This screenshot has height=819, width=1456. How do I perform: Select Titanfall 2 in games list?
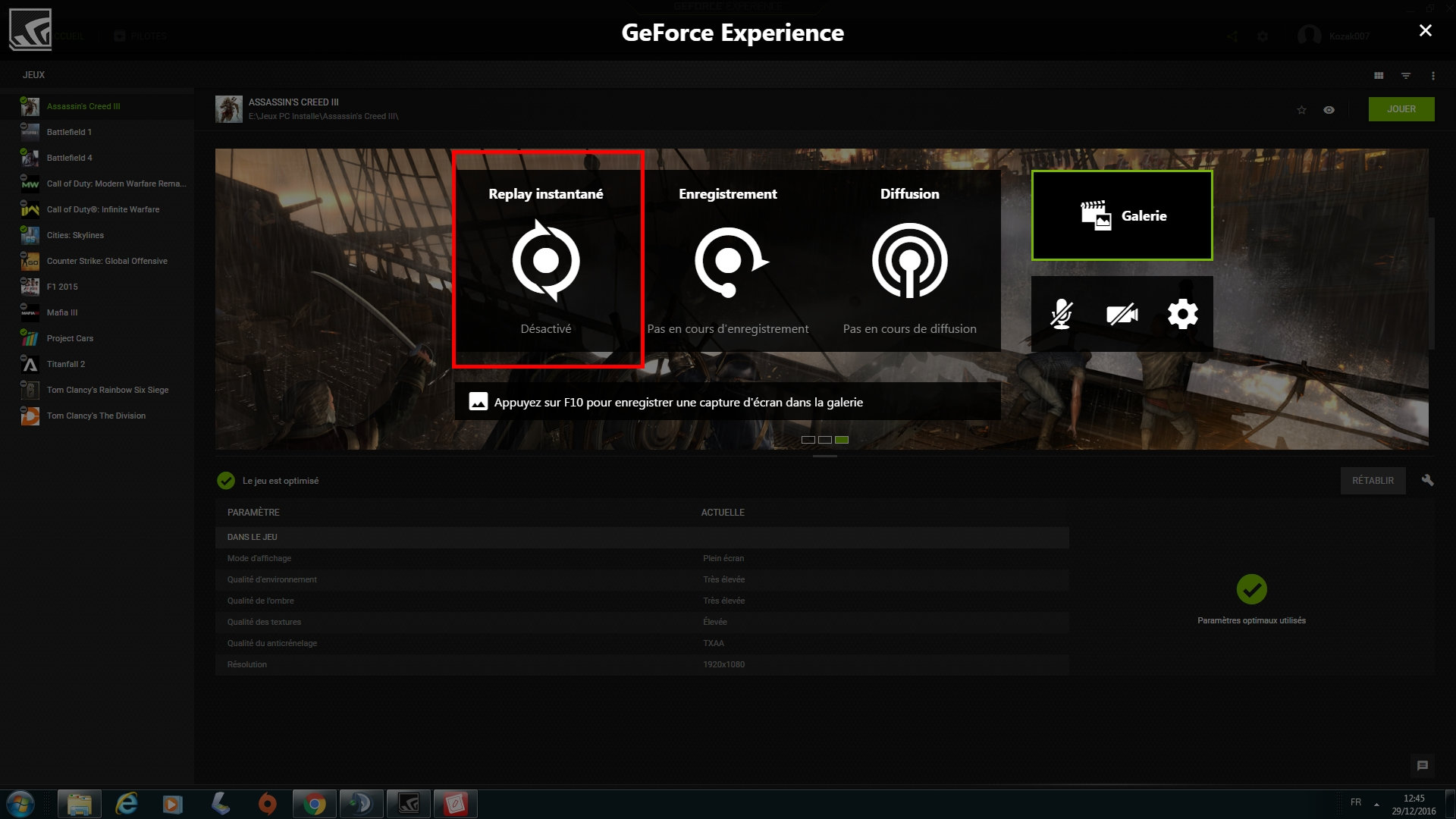[66, 364]
